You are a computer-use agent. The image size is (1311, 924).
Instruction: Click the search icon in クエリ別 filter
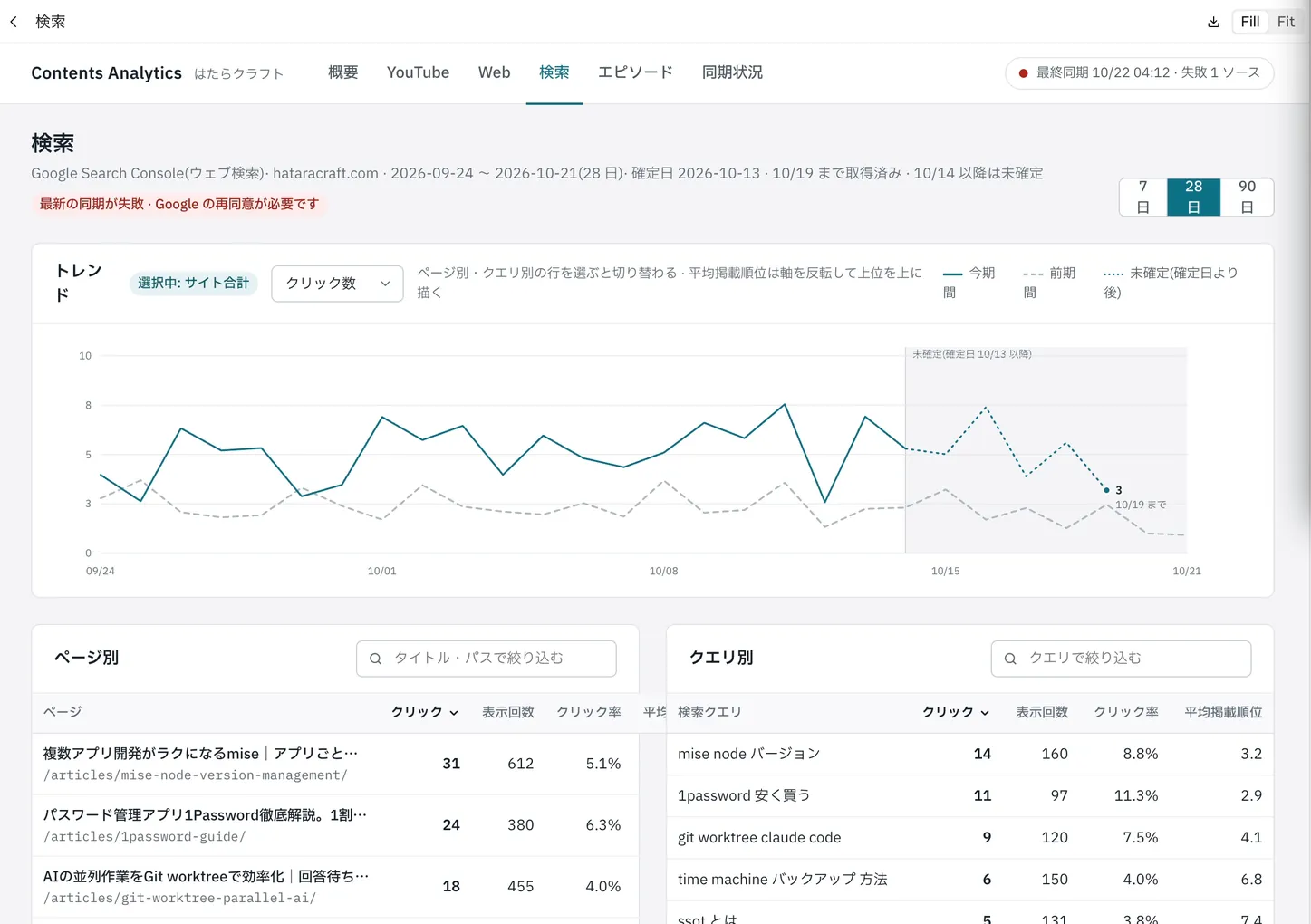[x=1010, y=659]
